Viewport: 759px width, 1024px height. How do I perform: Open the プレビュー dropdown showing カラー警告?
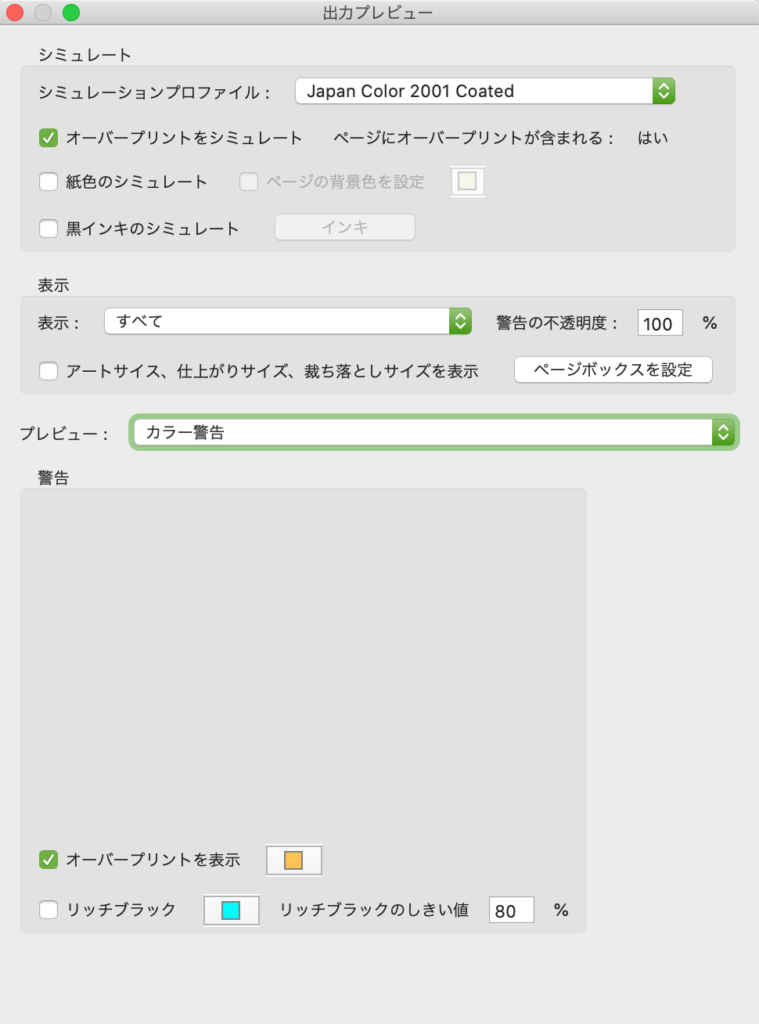434,432
